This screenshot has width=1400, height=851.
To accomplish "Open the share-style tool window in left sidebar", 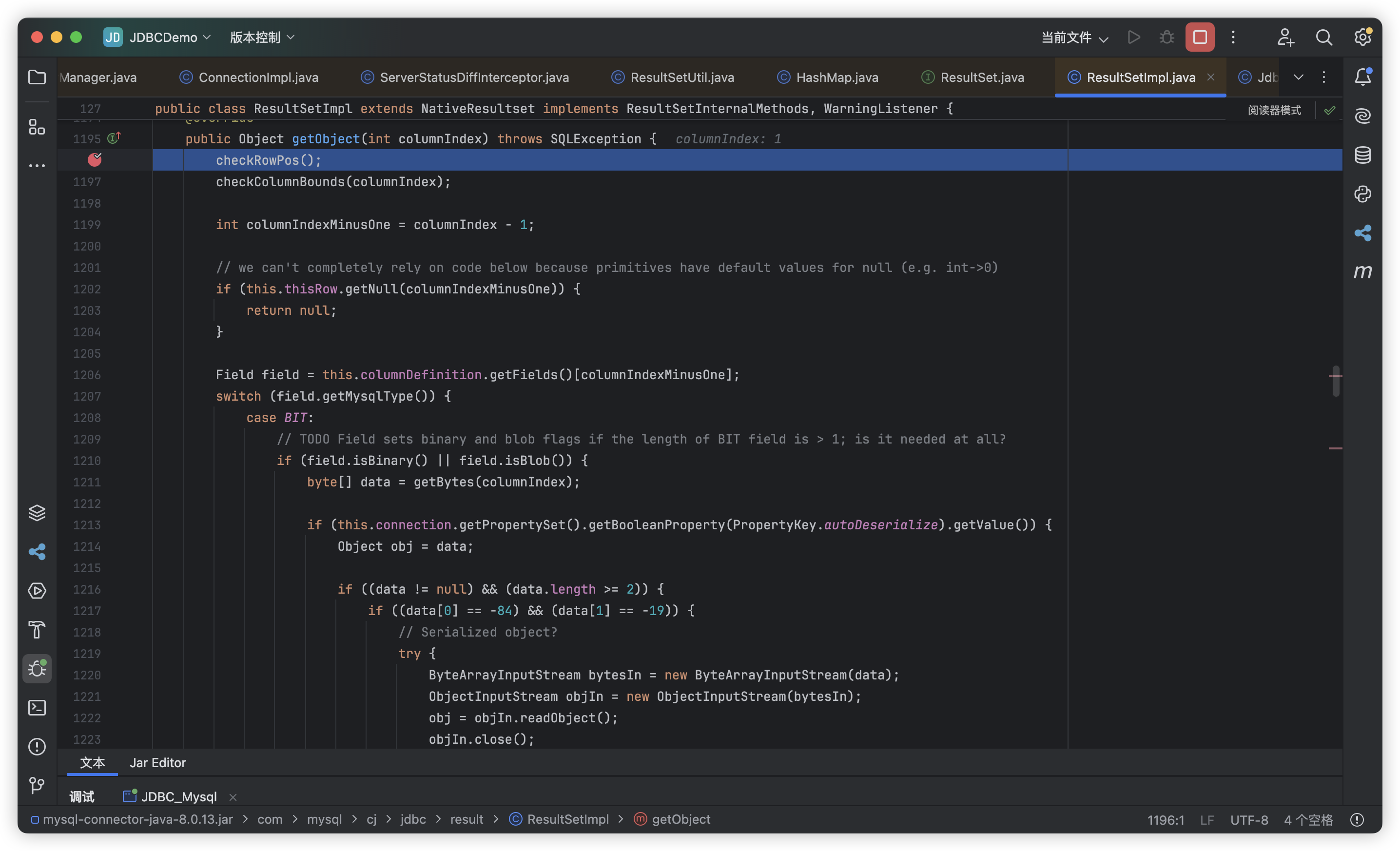I will (37, 552).
